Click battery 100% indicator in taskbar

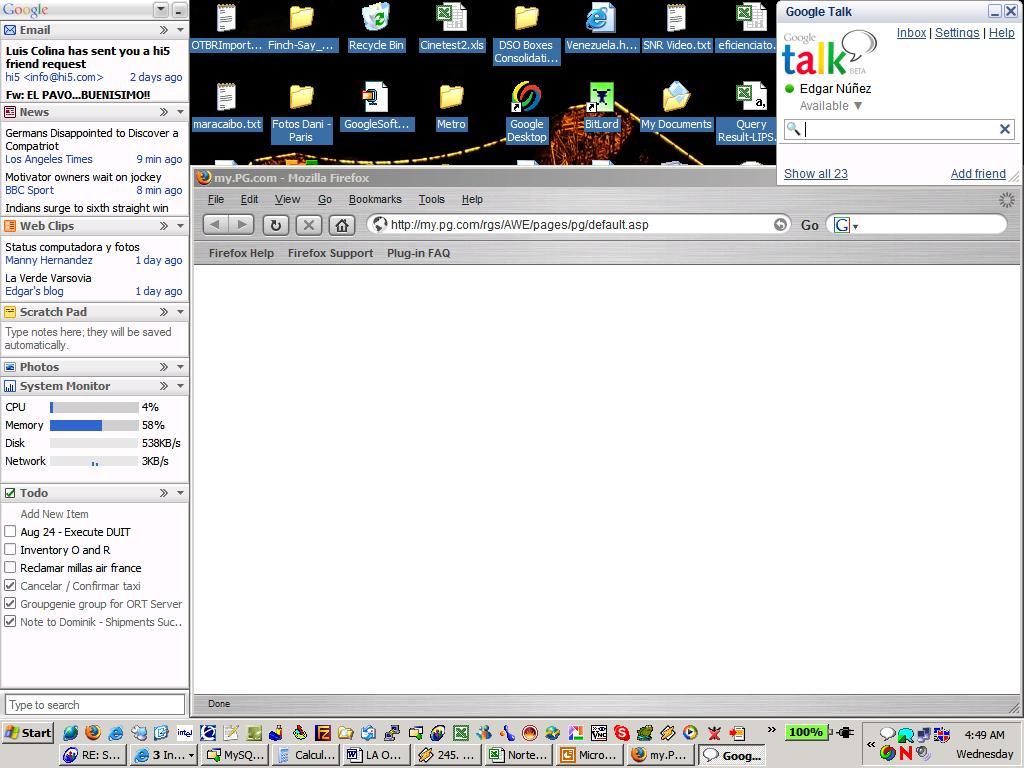(807, 732)
